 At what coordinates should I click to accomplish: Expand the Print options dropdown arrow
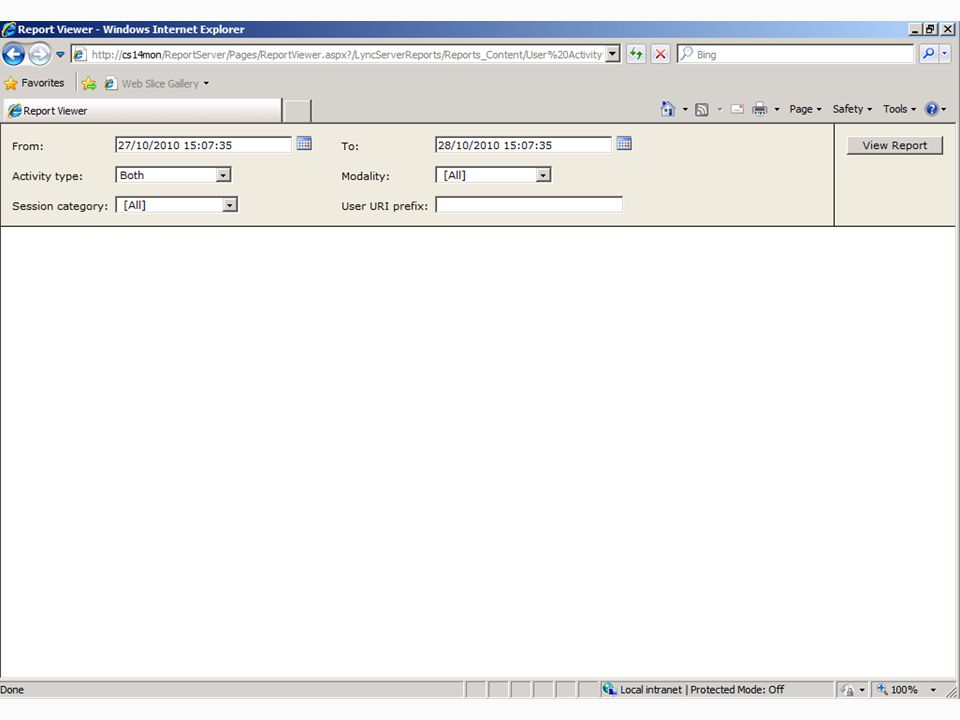(777, 110)
